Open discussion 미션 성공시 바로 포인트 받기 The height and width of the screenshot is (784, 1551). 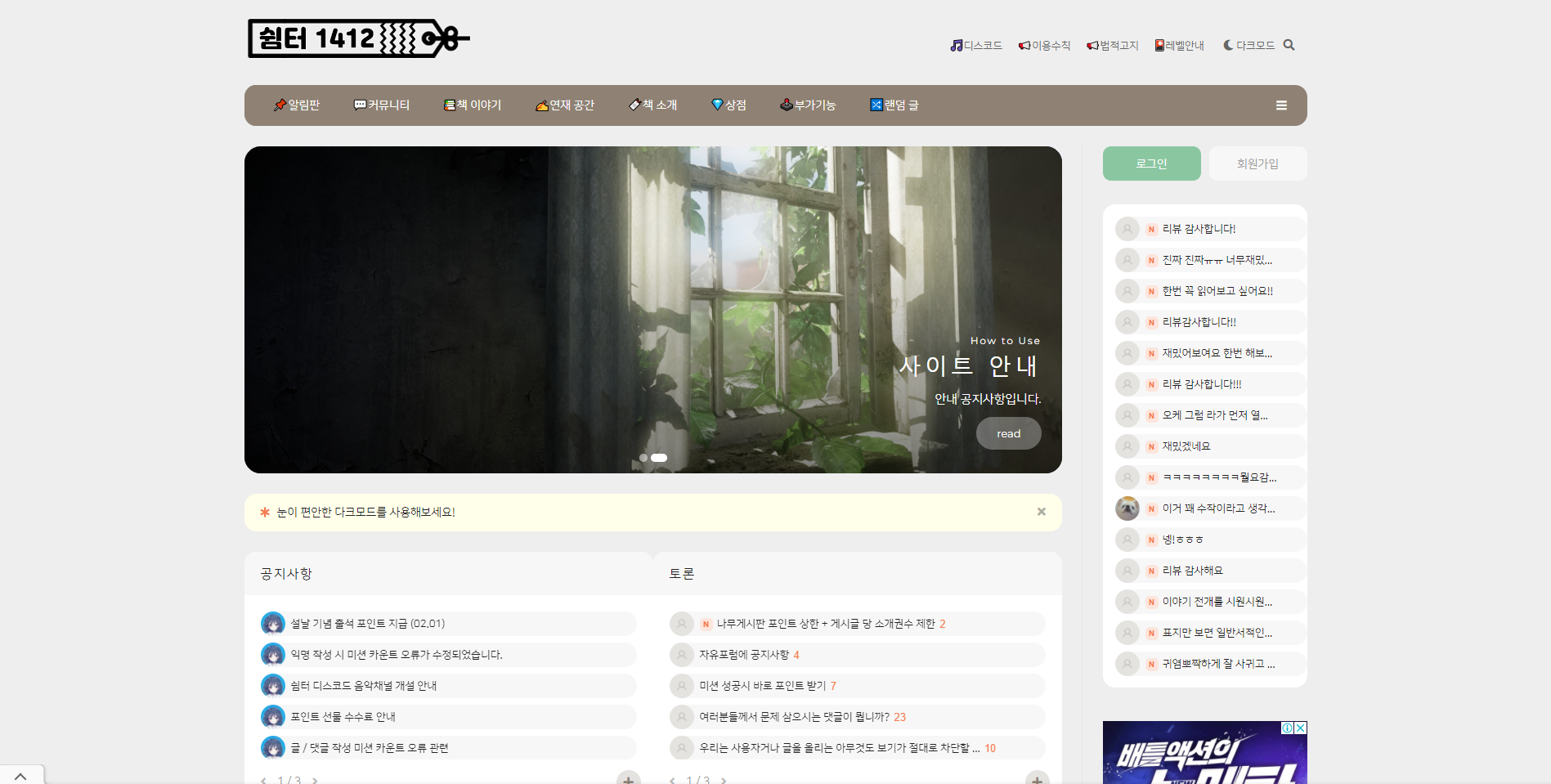click(763, 686)
